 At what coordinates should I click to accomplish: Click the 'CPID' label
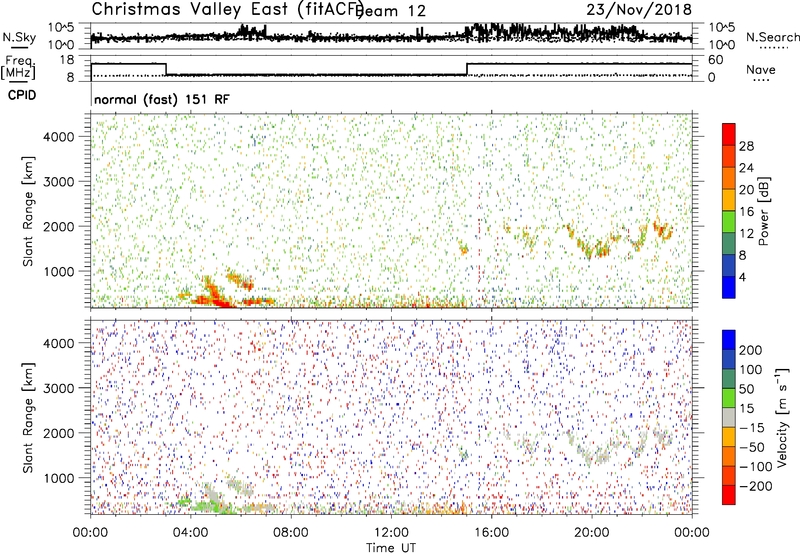pos(22,95)
